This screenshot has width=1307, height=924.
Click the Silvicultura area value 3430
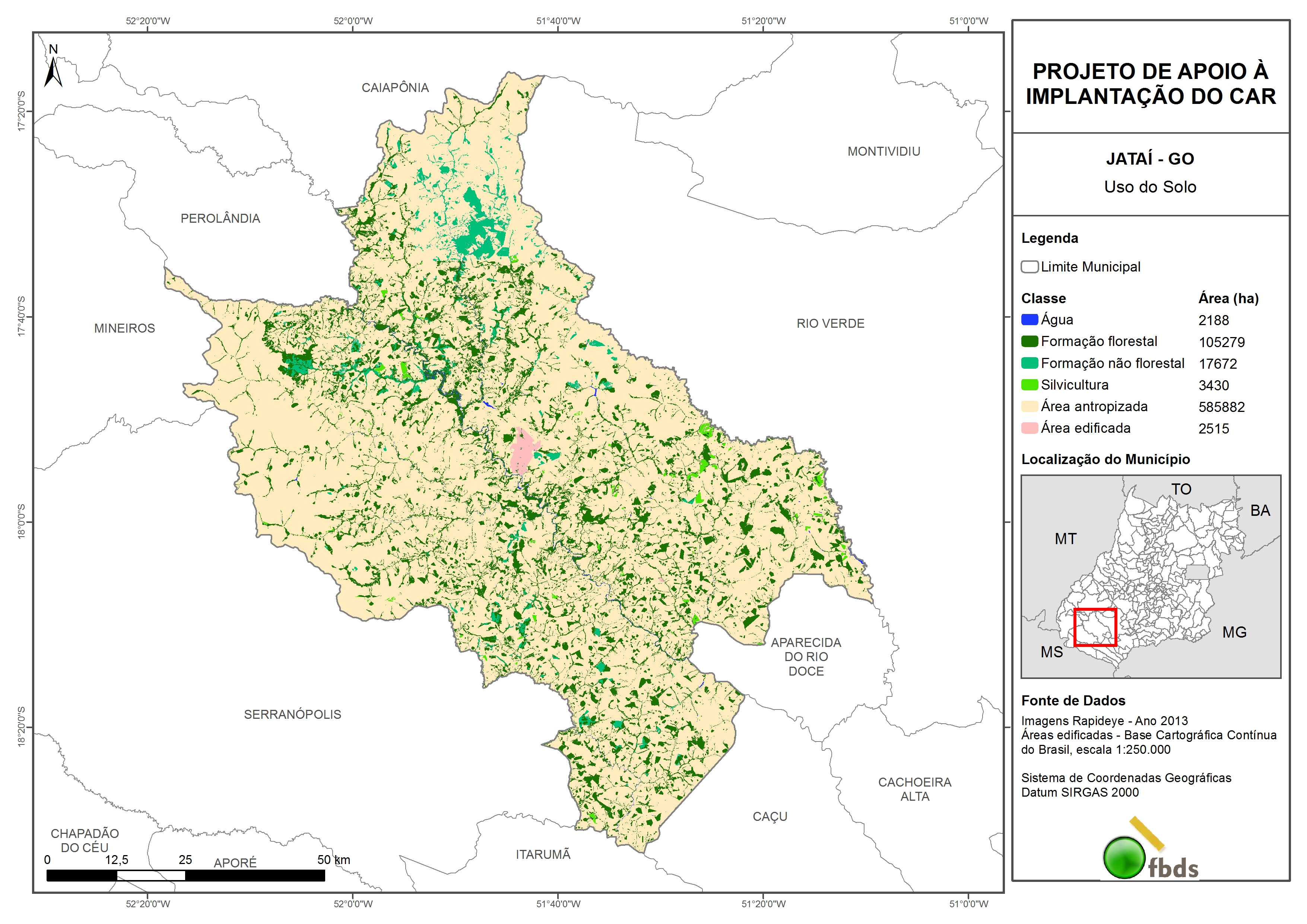point(1214,385)
